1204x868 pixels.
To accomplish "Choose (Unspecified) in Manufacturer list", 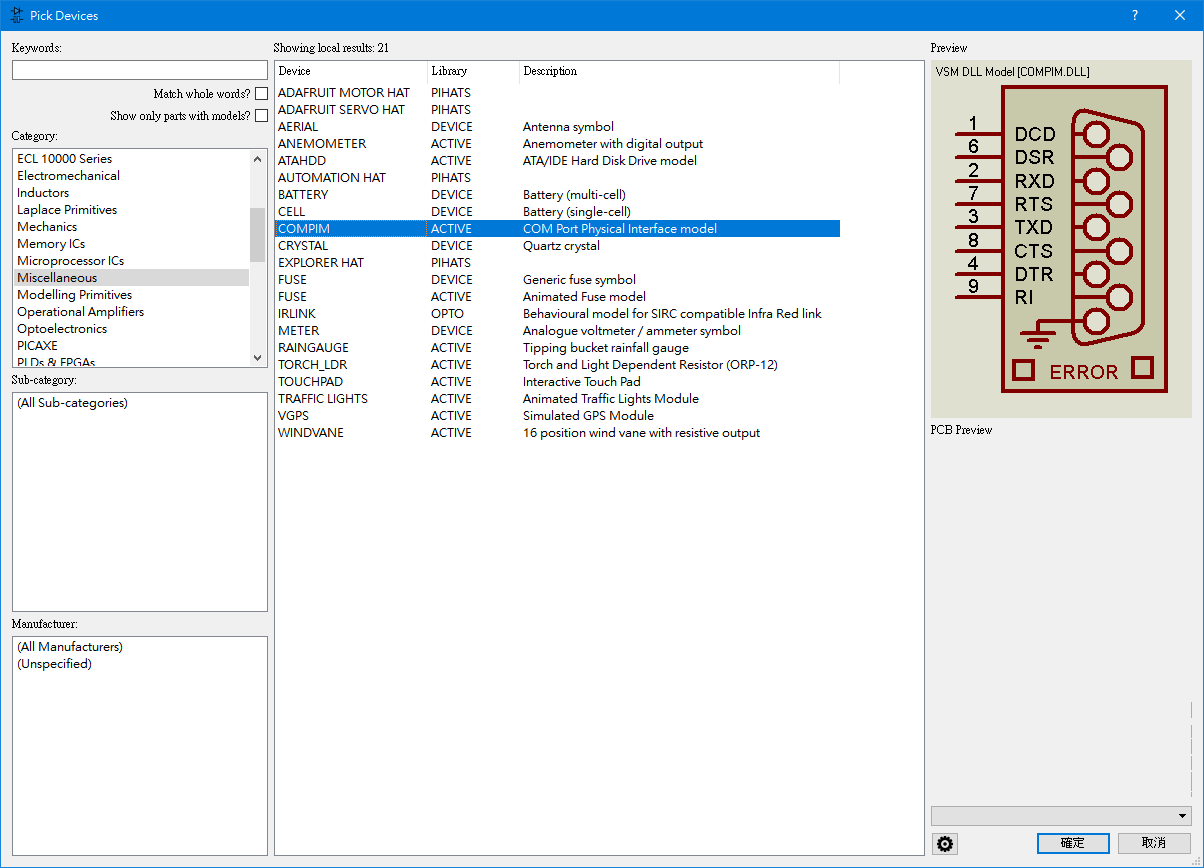I will [54, 664].
